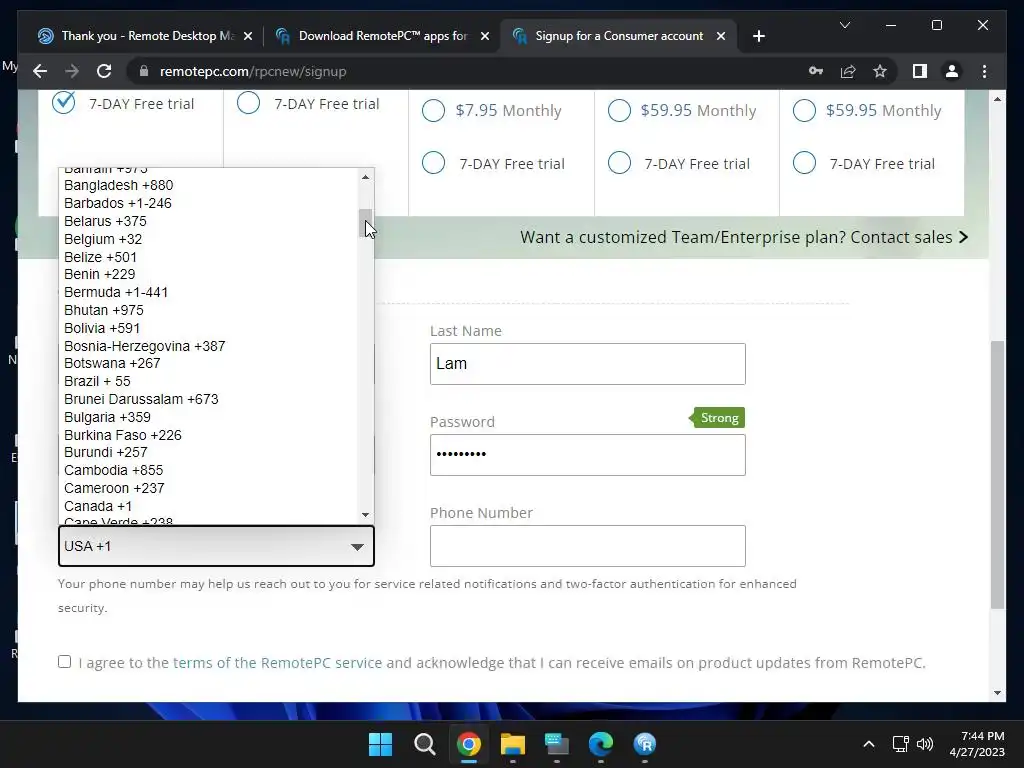The height and width of the screenshot is (768, 1024).
Task: Select 7-DAY Free trial under $7.95 Monthly
Action: (433, 163)
